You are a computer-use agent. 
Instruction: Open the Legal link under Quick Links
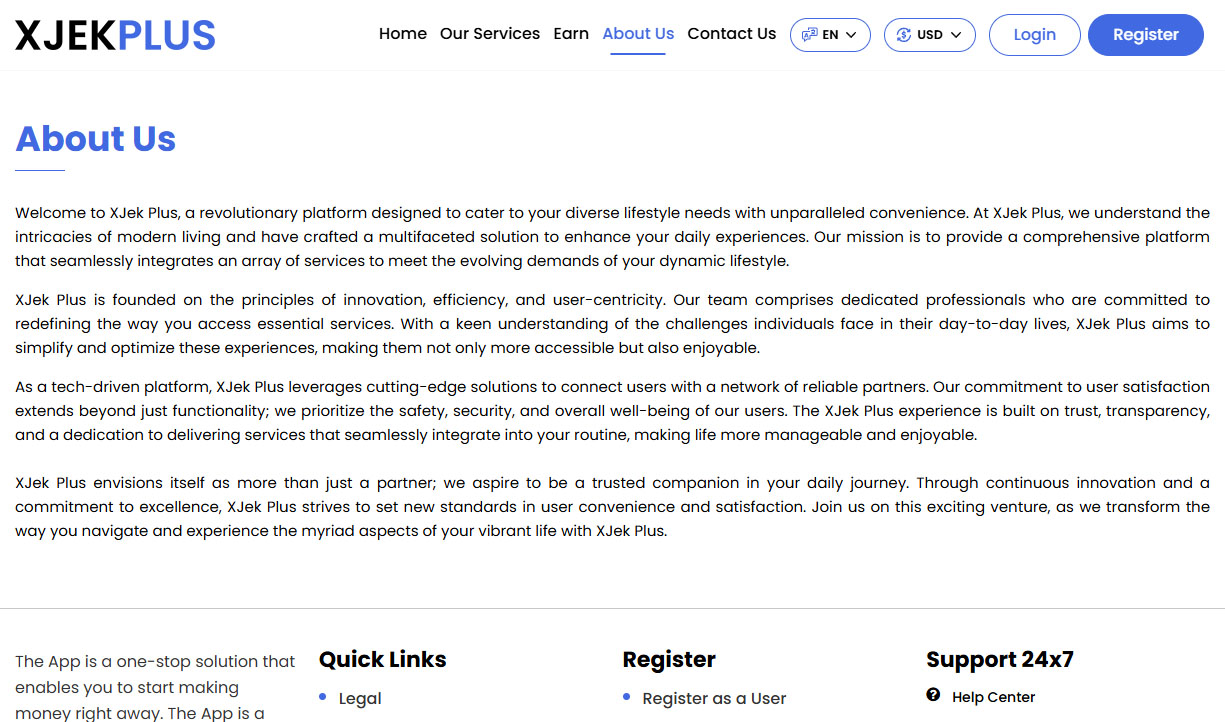(x=362, y=697)
